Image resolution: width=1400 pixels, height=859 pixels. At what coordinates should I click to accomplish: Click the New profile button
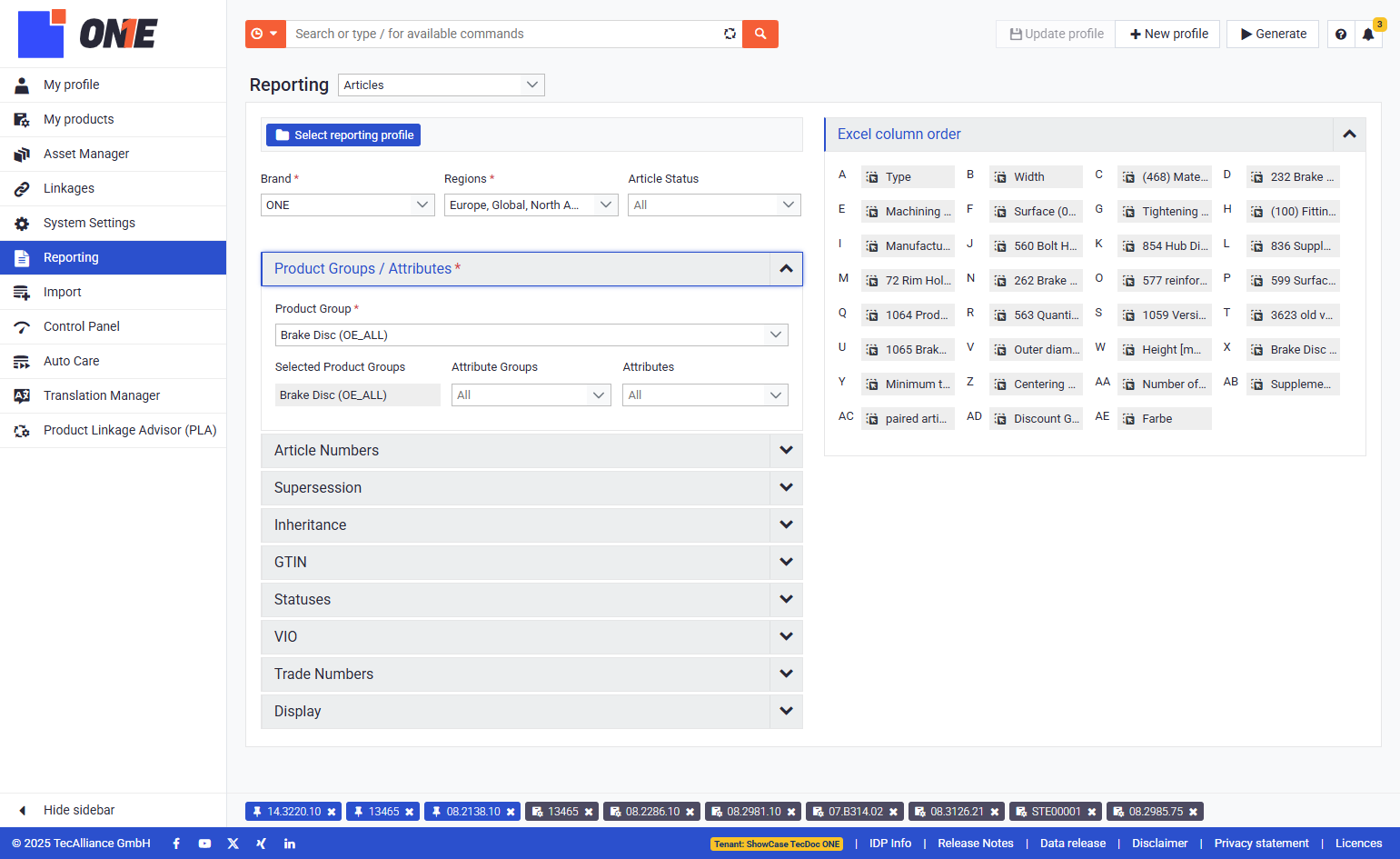[x=1168, y=34]
